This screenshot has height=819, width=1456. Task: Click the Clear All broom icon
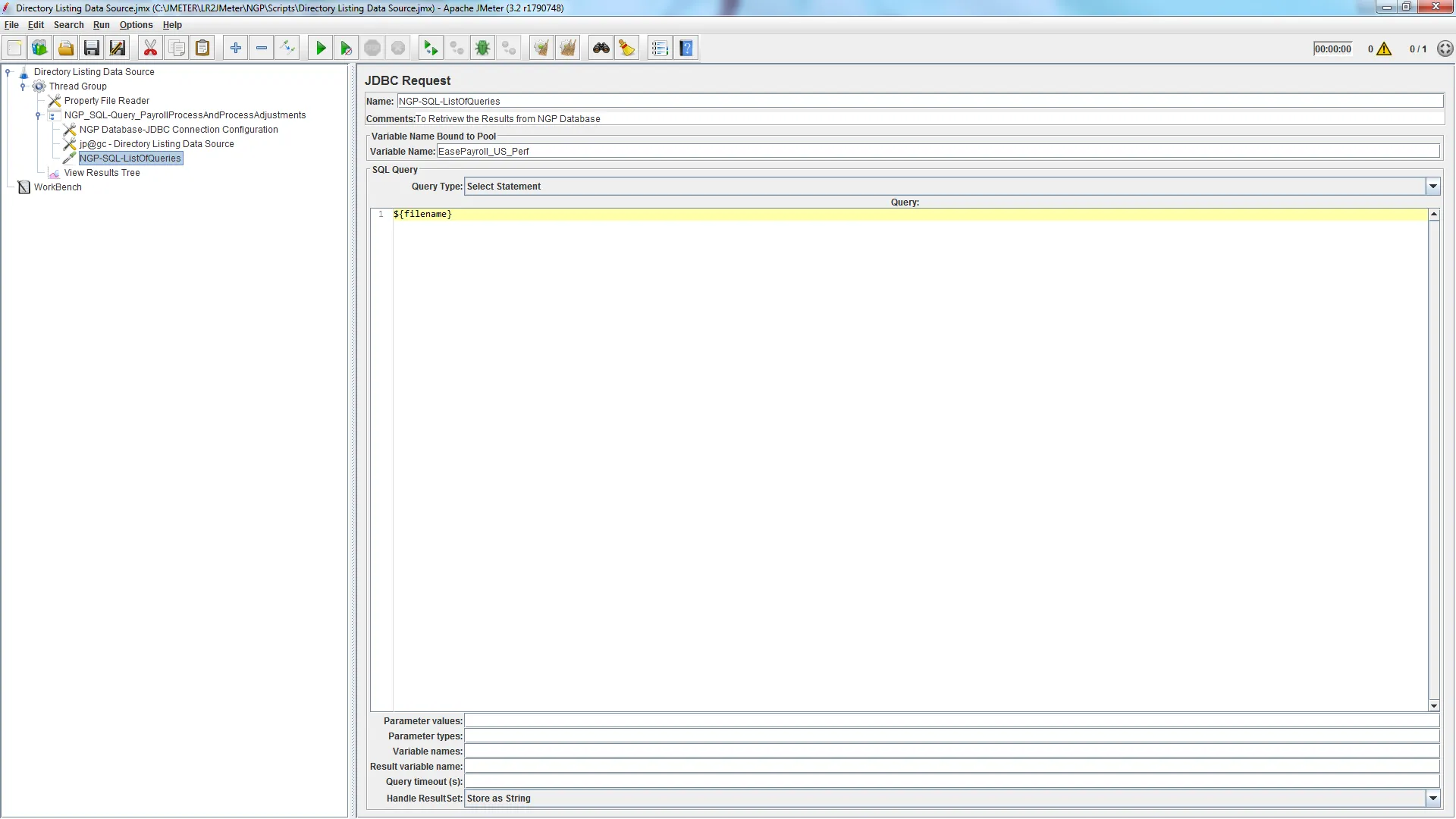coord(568,49)
